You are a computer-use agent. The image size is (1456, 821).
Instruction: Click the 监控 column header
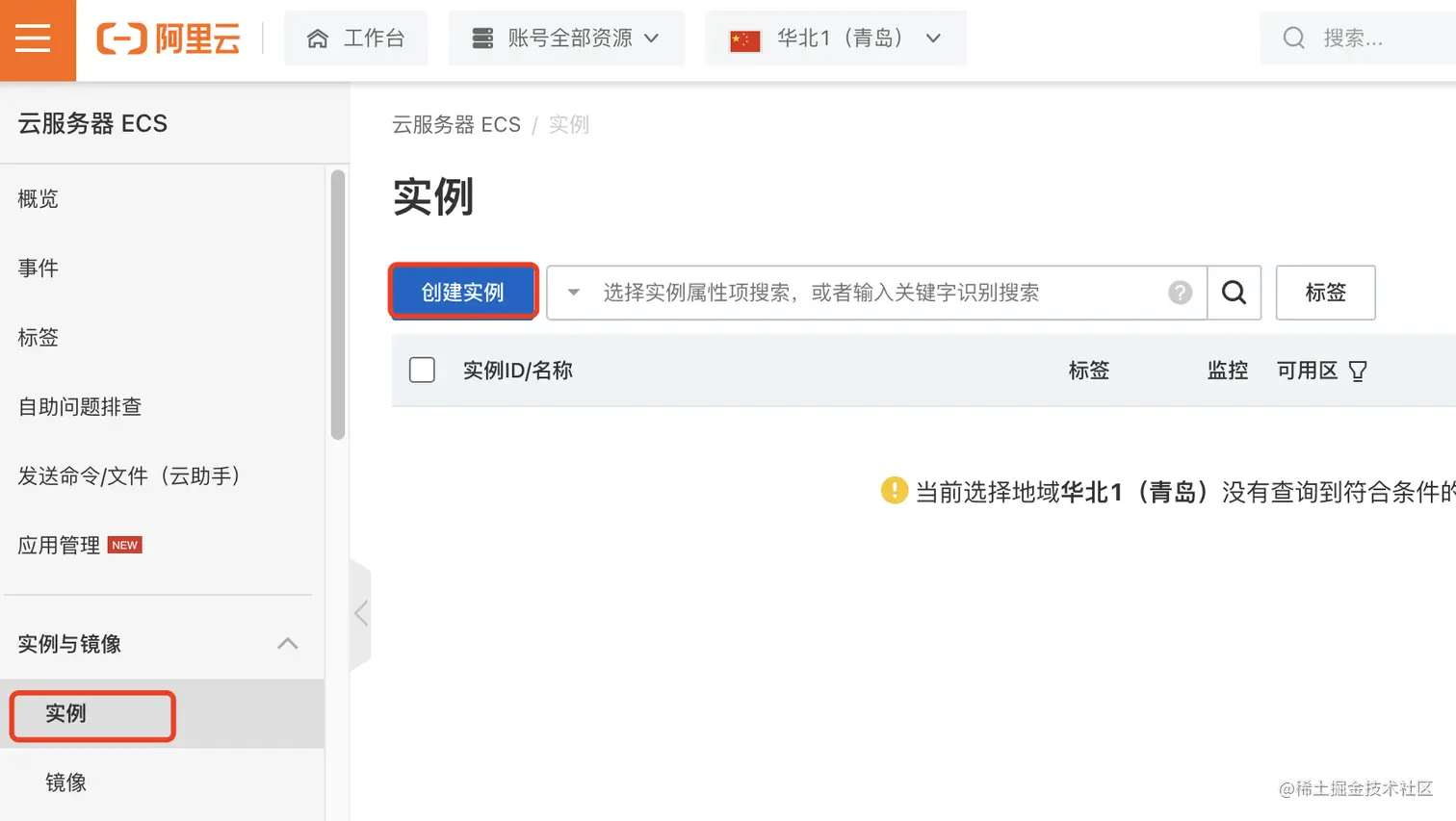coord(1228,371)
